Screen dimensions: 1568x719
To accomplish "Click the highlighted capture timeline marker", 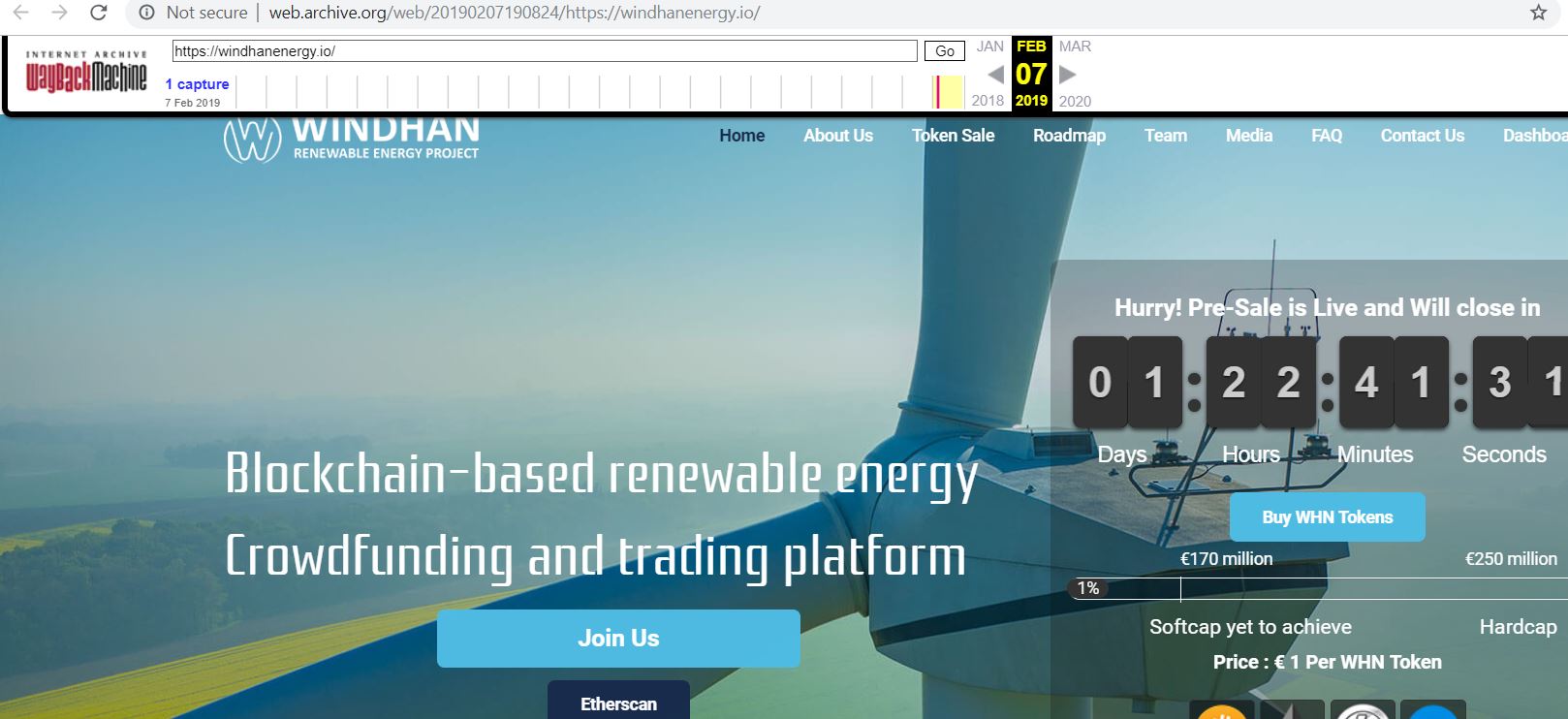I will 937,92.
